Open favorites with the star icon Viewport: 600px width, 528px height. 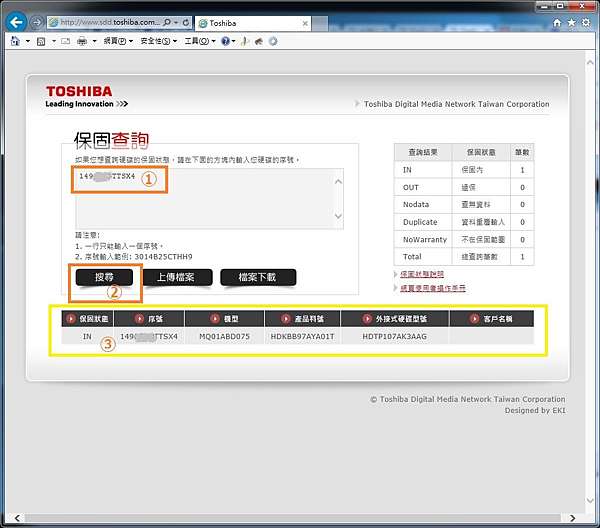pos(571,23)
